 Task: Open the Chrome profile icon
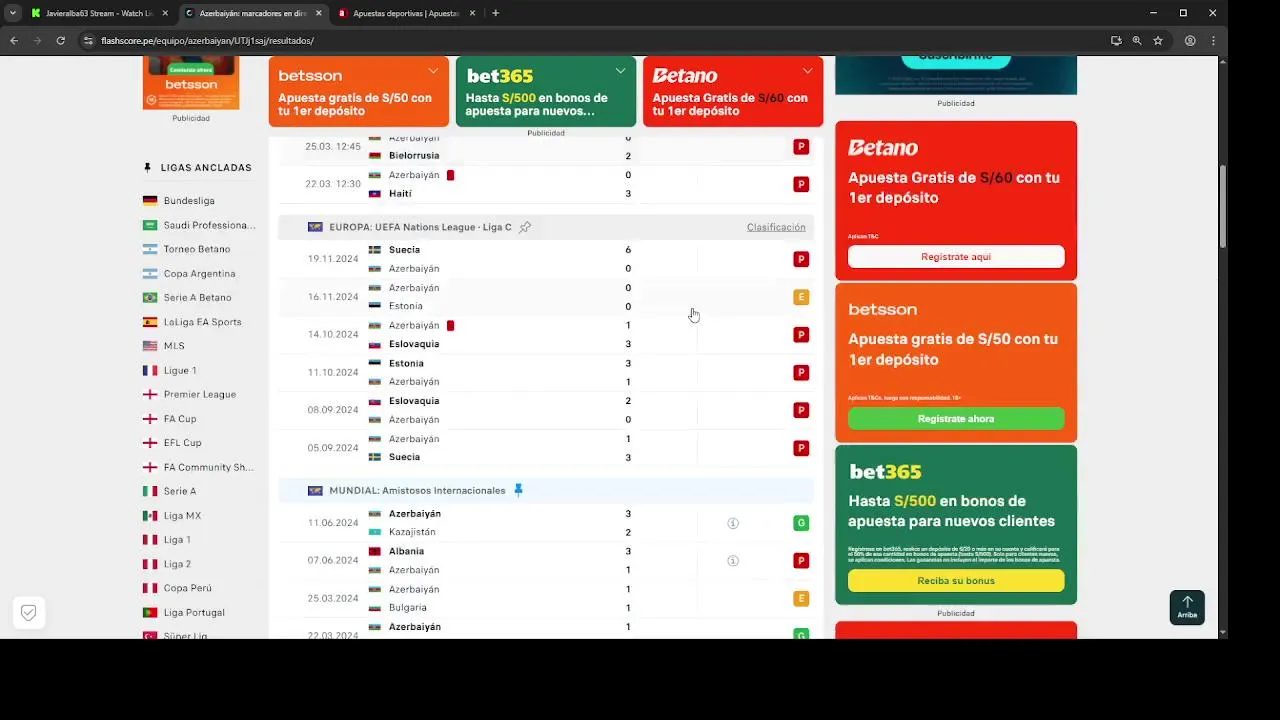point(1190,41)
